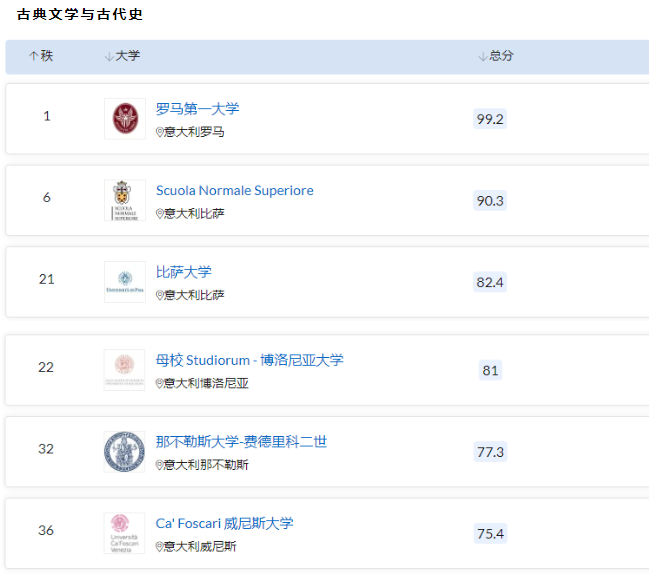Open 比萨大学 link
Screen dimensions: 658x574
click(x=183, y=272)
